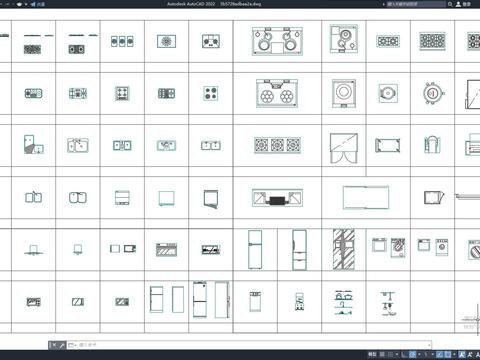Open snap mode settings dropdown arrow

tap(397, 354)
